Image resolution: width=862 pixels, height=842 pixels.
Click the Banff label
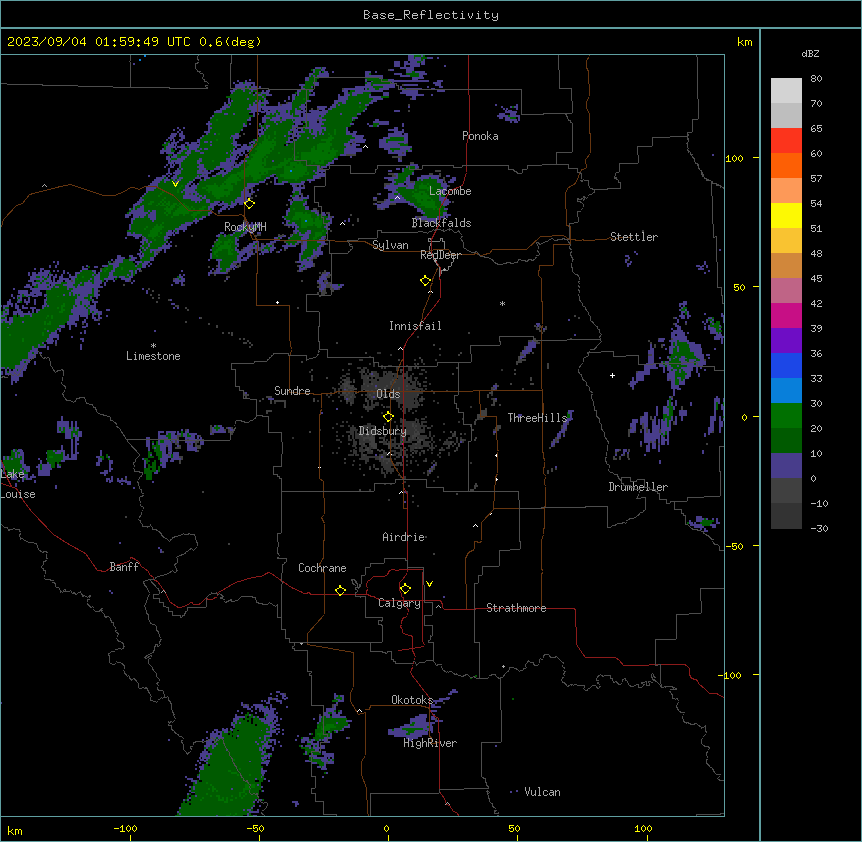pyautogui.click(x=124, y=567)
